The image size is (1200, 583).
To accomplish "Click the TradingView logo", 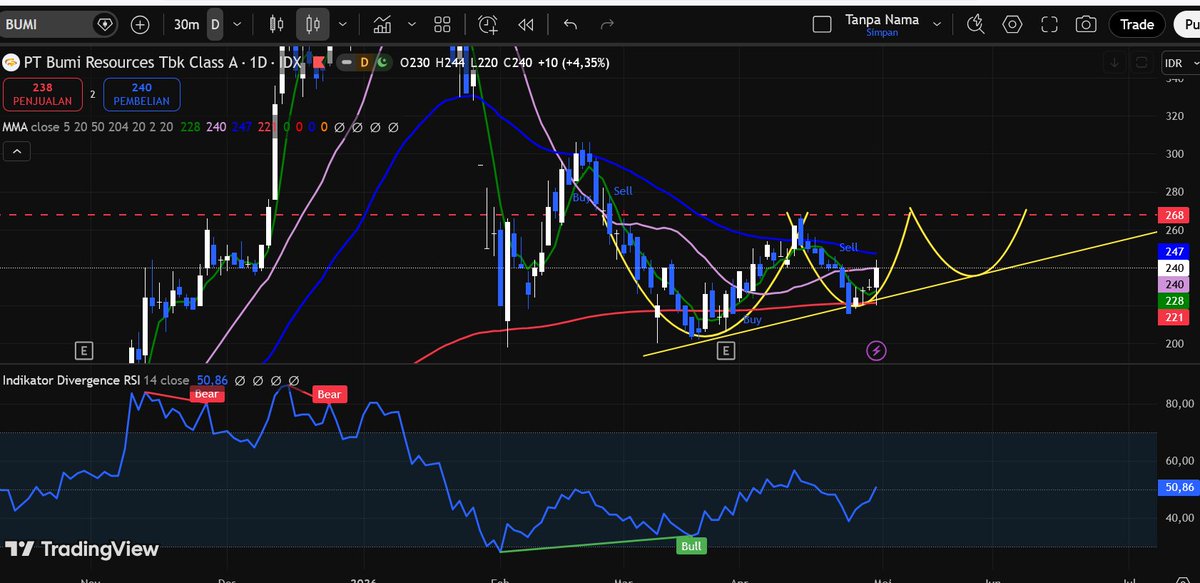I will coord(82,549).
